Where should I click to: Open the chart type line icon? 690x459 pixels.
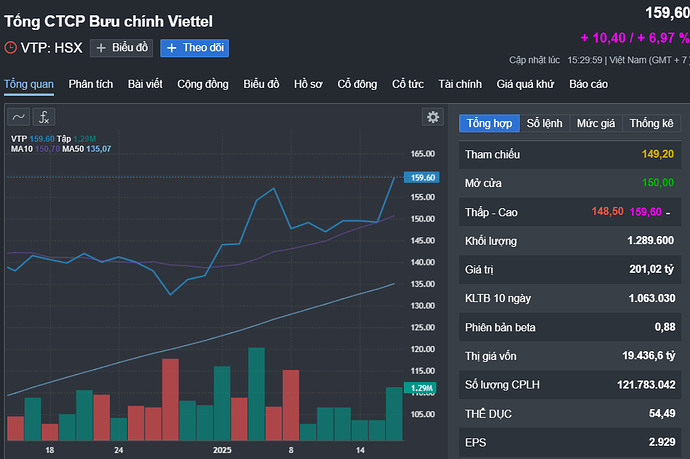(19, 117)
